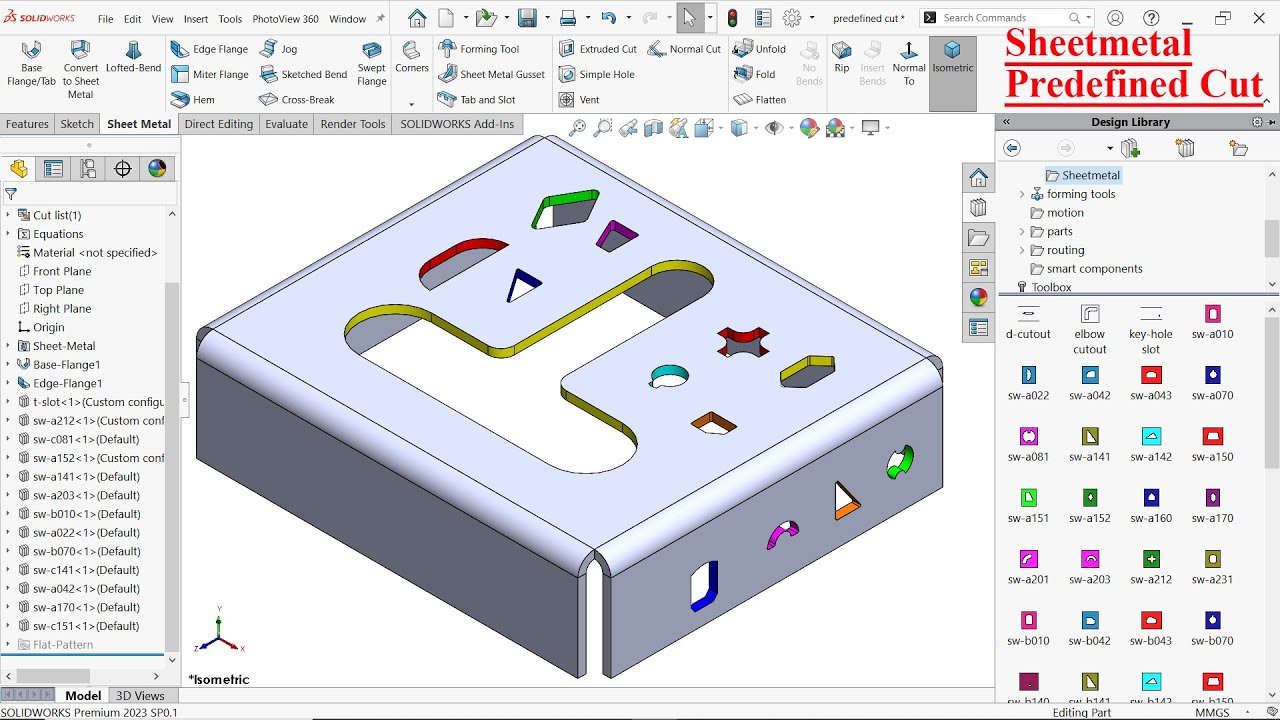Viewport: 1280px width, 720px height.
Task: Click the Simple Hole tool
Action: [x=596, y=74]
